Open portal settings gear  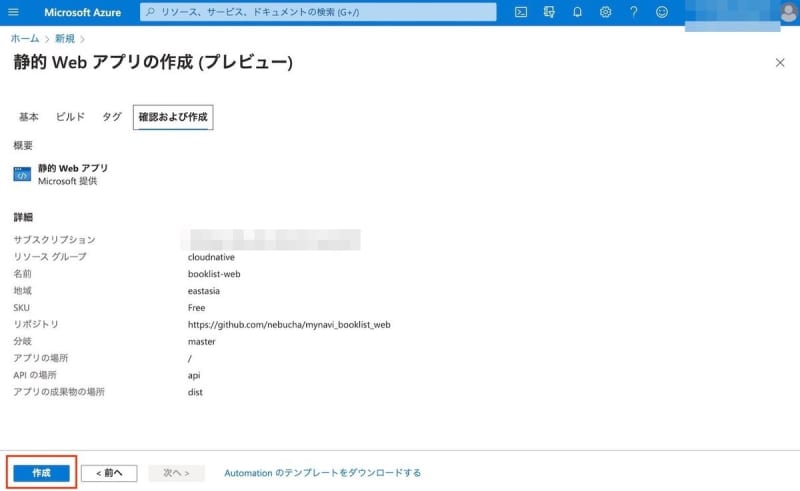[x=605, y=12]
